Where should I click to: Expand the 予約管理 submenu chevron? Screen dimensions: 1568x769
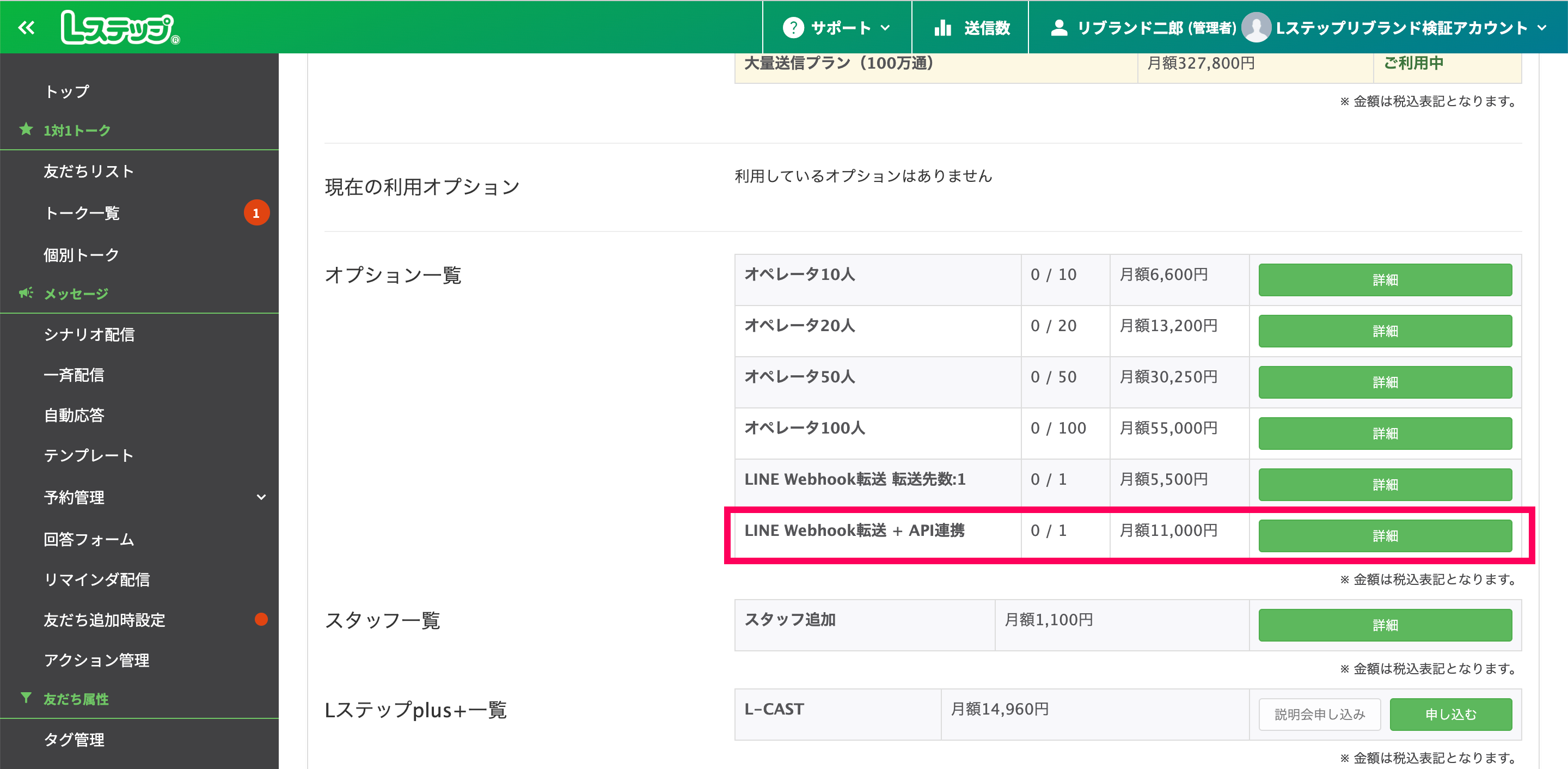(261, 497)
